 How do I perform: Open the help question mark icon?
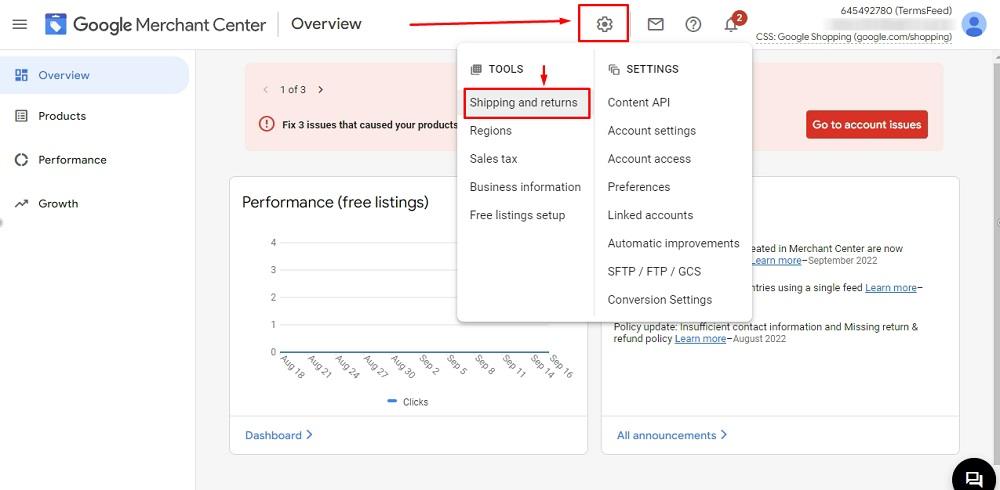click(x=693, y=24)
